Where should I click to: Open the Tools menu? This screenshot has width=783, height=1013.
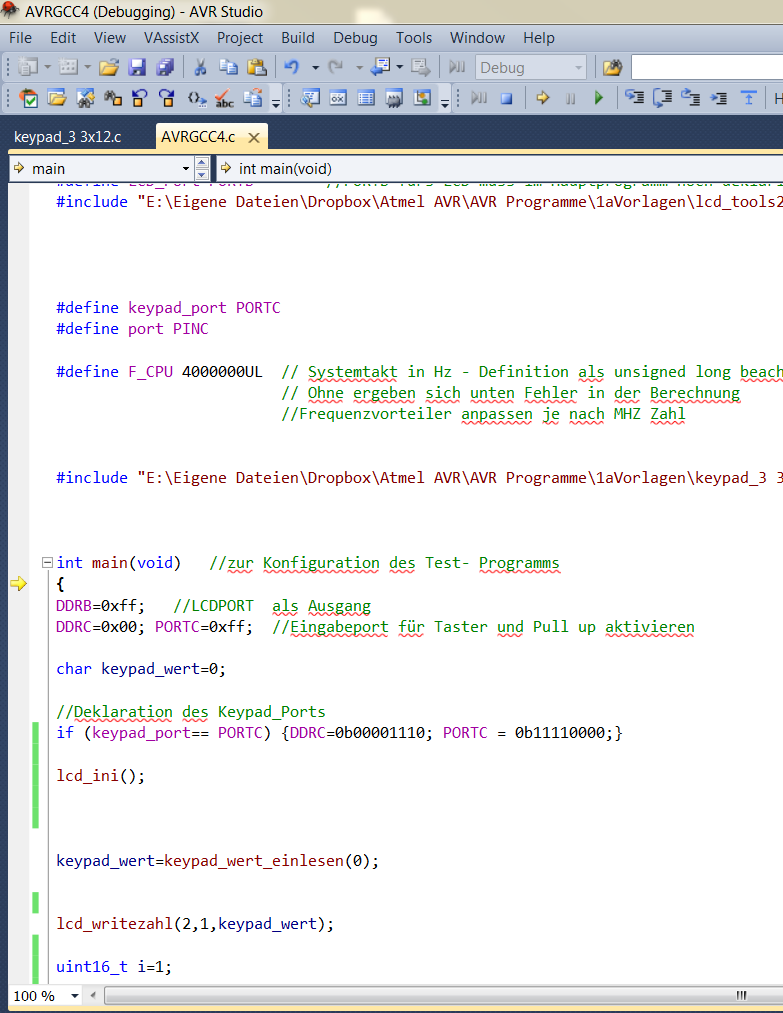pos(414,38)
